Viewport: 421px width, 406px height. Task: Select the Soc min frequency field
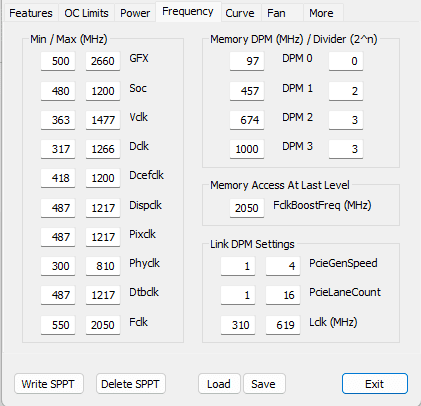click(58, 91)
